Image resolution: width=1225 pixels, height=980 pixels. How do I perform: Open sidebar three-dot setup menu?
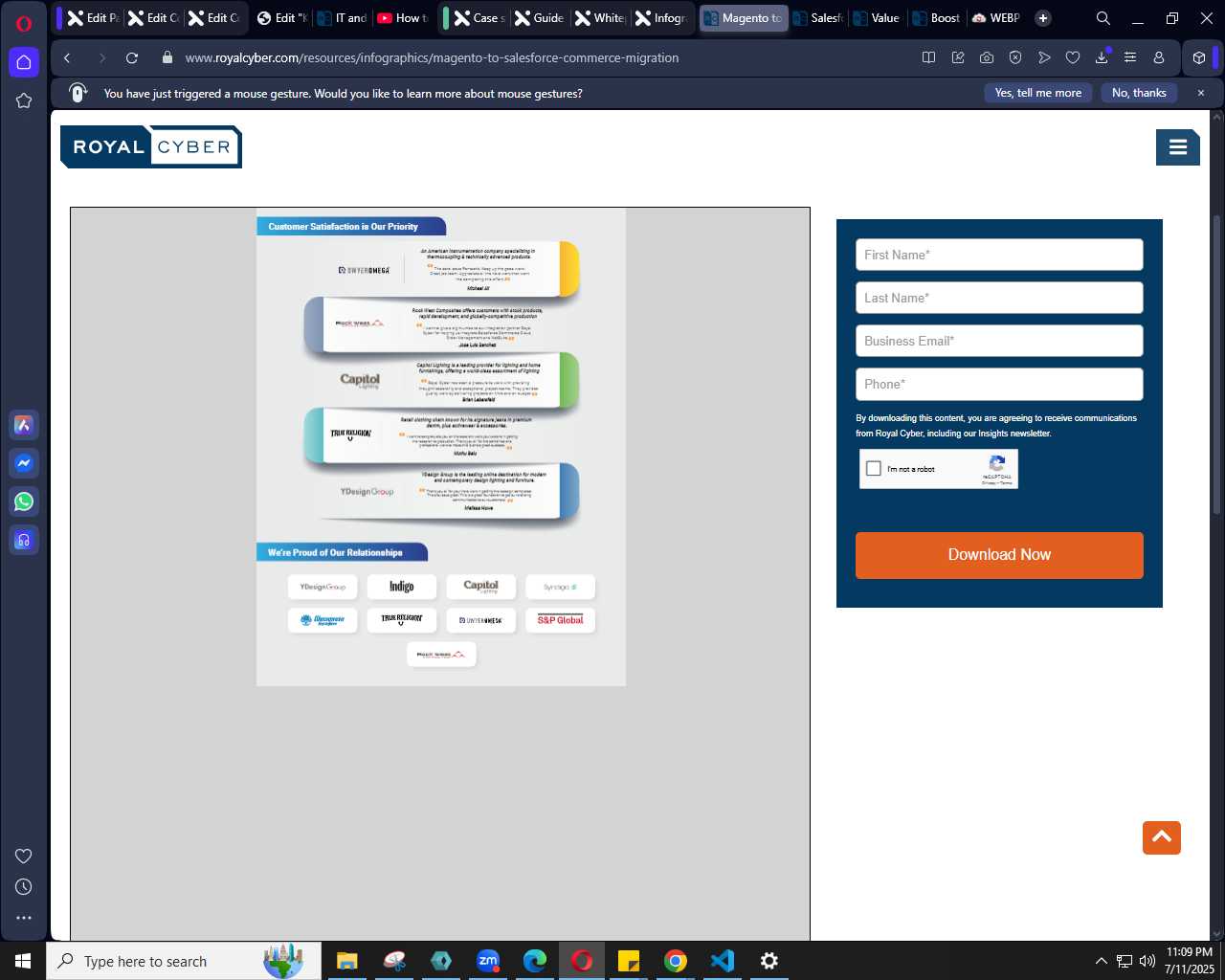click(24, 918)
